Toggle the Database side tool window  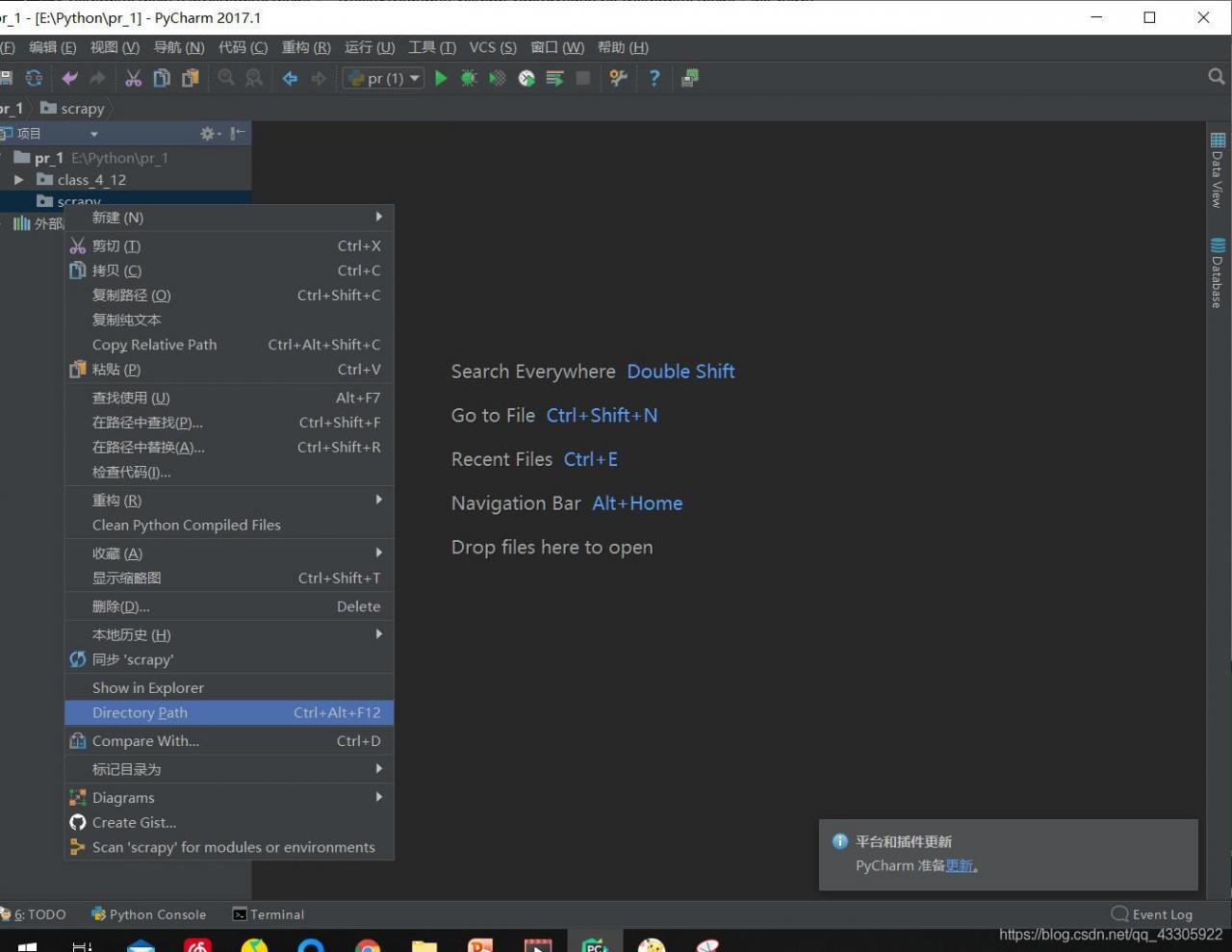click(1218, 273)
